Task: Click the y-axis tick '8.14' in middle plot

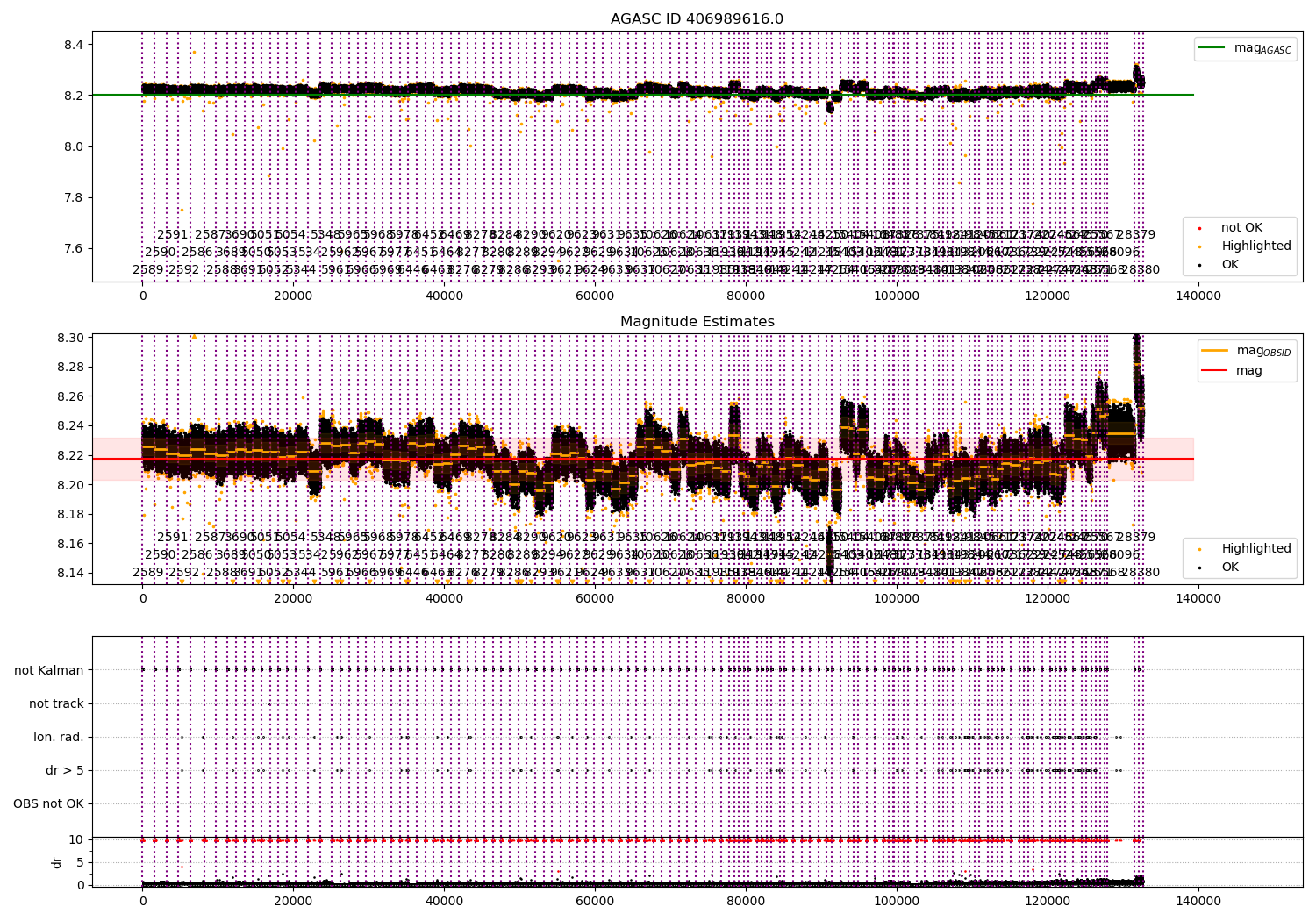Action: [69, 574]
